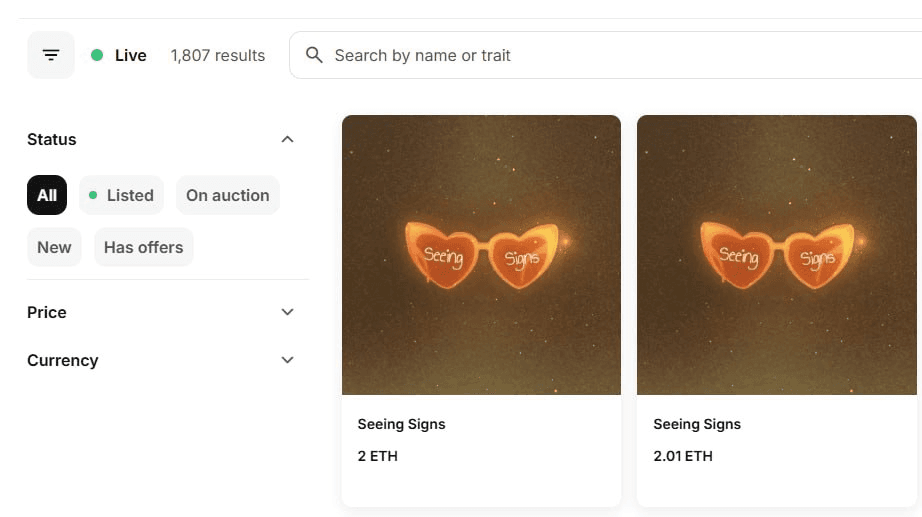Focus the 'Search by name or trait' field
Viewport: 922px width, 517px height.
[x=600, y=55]
